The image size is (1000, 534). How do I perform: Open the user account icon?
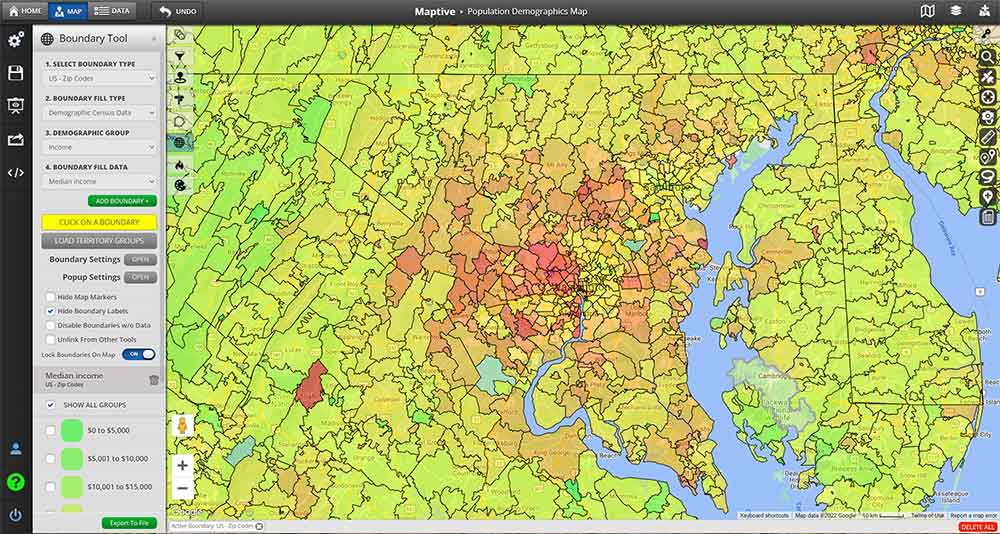15,449
